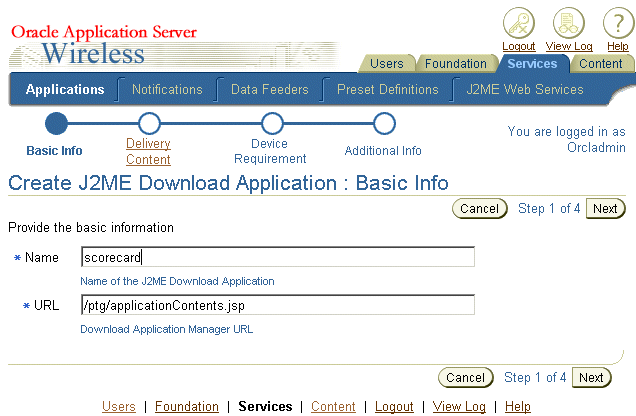
Task: Open the J2ME Web Services subtab
Action: [x=525, y=89]
